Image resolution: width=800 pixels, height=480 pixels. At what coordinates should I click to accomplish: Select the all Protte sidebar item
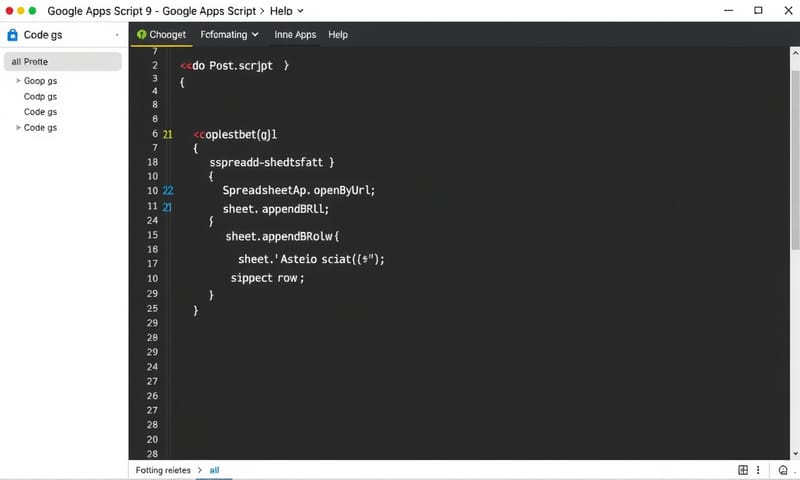click(x=63, y=62)
